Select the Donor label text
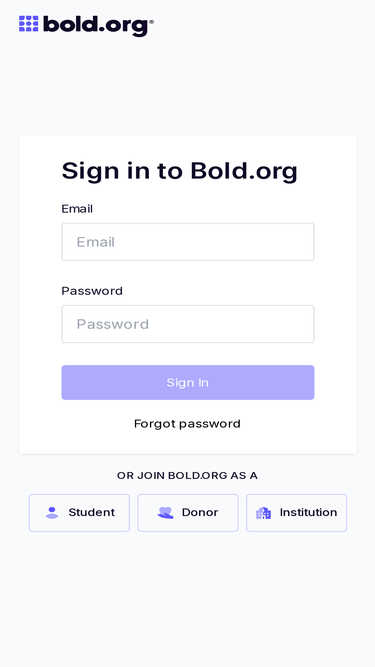375x667 pixels. (200, 512)
